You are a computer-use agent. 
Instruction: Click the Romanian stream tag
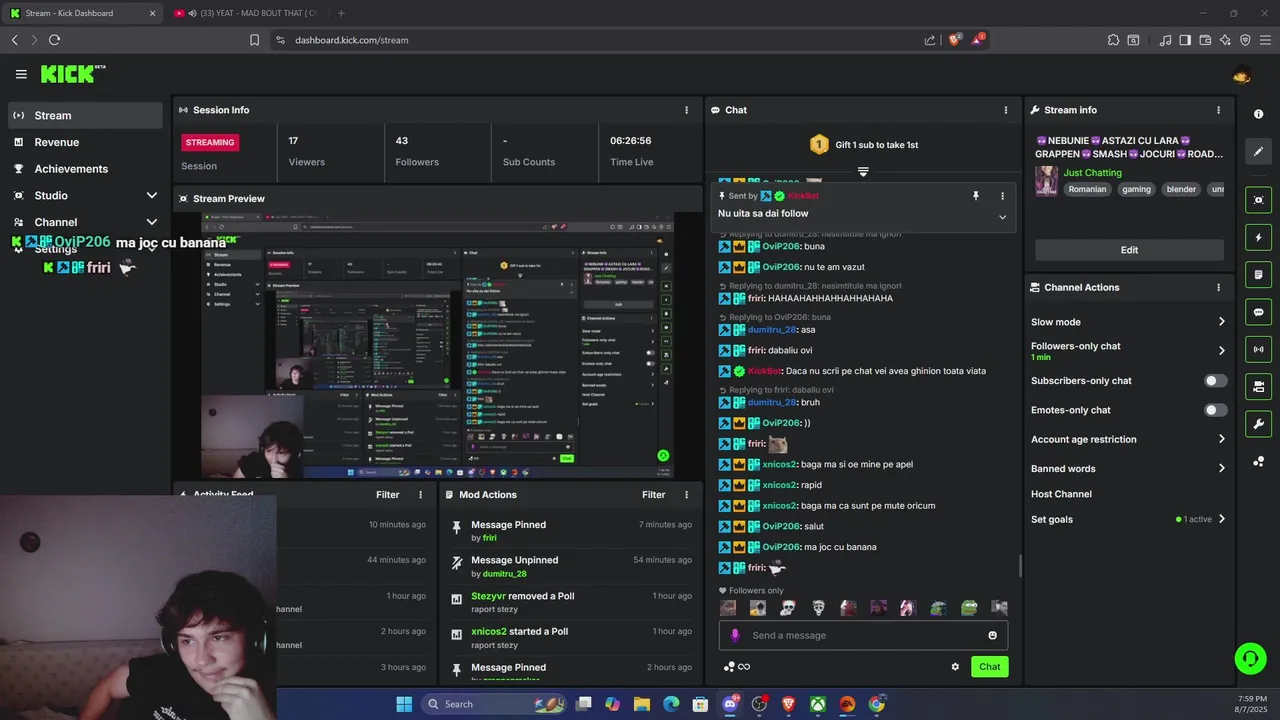click(1087, 189)
